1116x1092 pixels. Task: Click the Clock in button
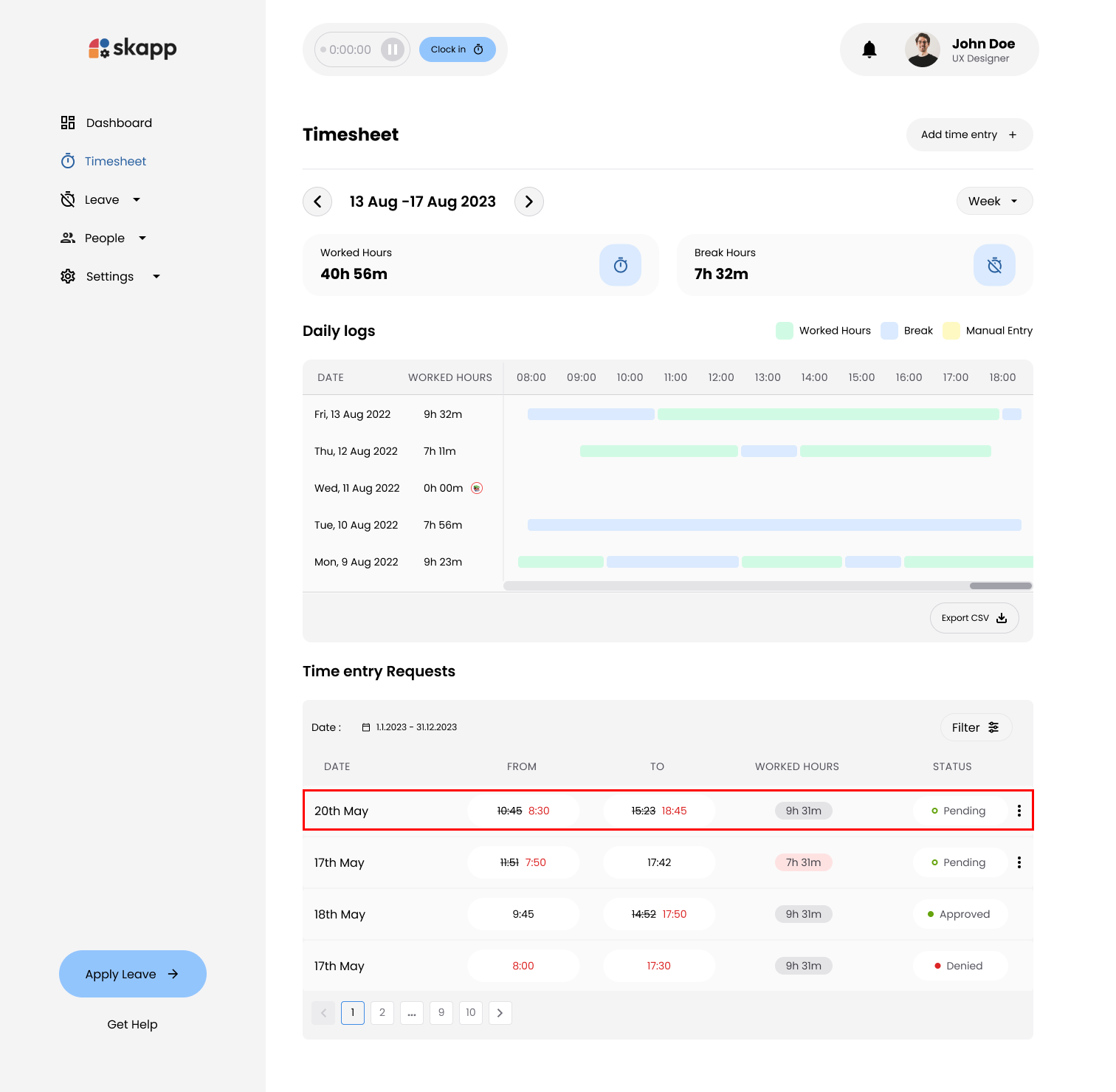point(457,49)
